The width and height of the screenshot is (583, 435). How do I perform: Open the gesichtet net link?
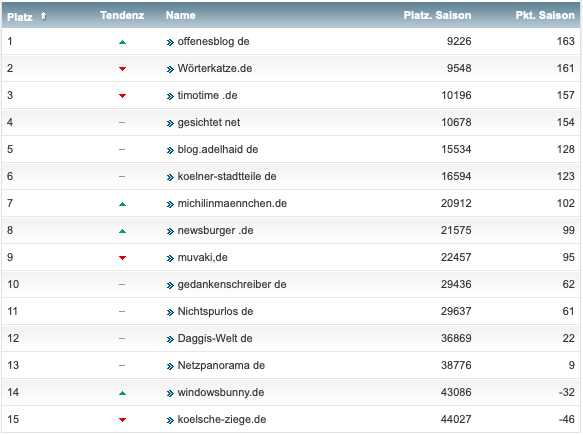tap(209, 122)
